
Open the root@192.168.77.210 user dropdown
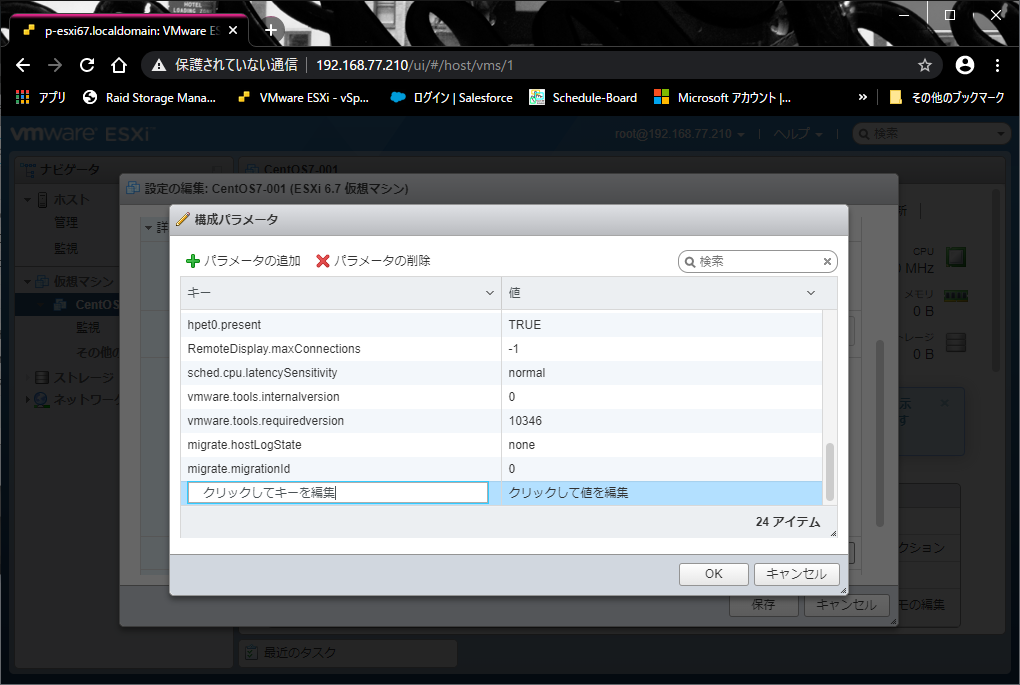click(679, 134)
